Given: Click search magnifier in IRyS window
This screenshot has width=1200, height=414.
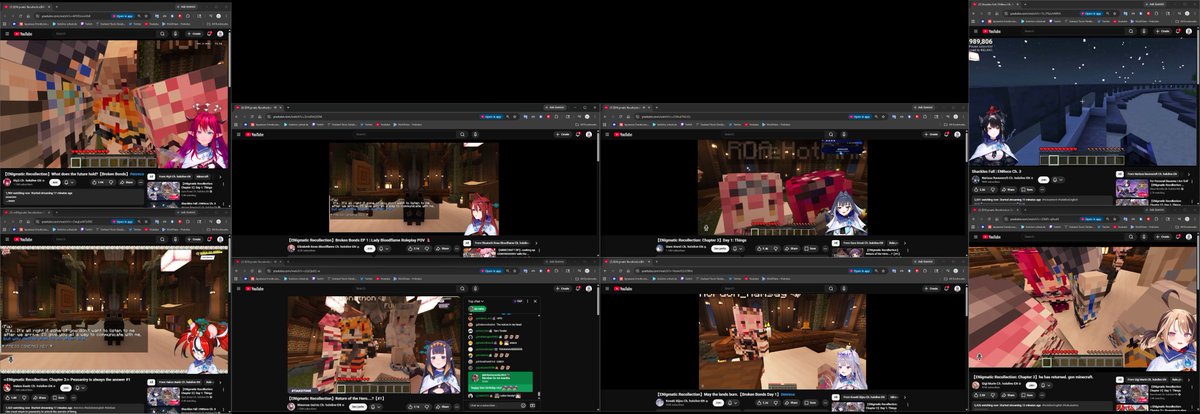Looking at the screenshot, I should pos(162,34).
